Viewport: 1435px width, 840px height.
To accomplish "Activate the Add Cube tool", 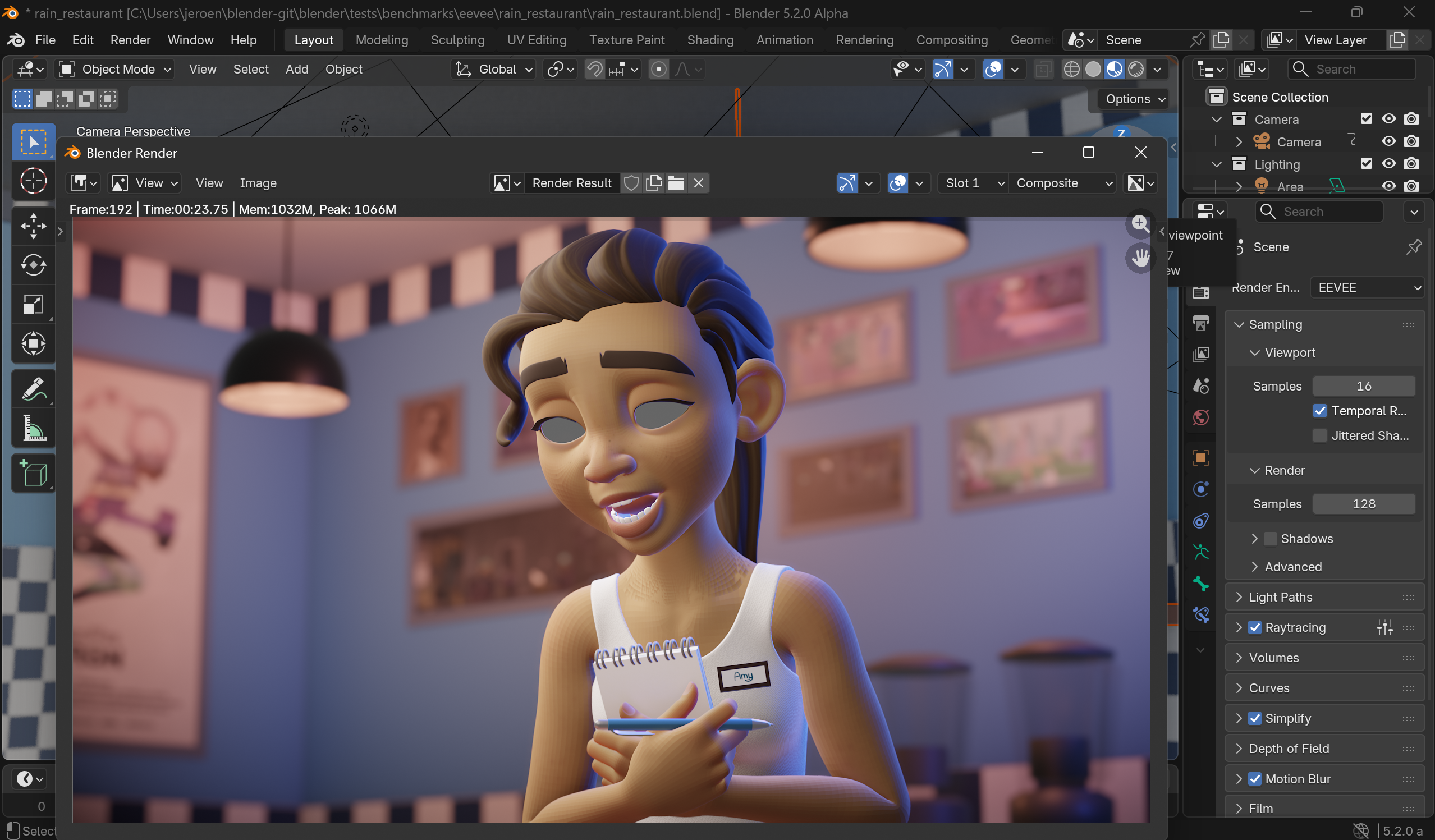I will tap(33, 474).
